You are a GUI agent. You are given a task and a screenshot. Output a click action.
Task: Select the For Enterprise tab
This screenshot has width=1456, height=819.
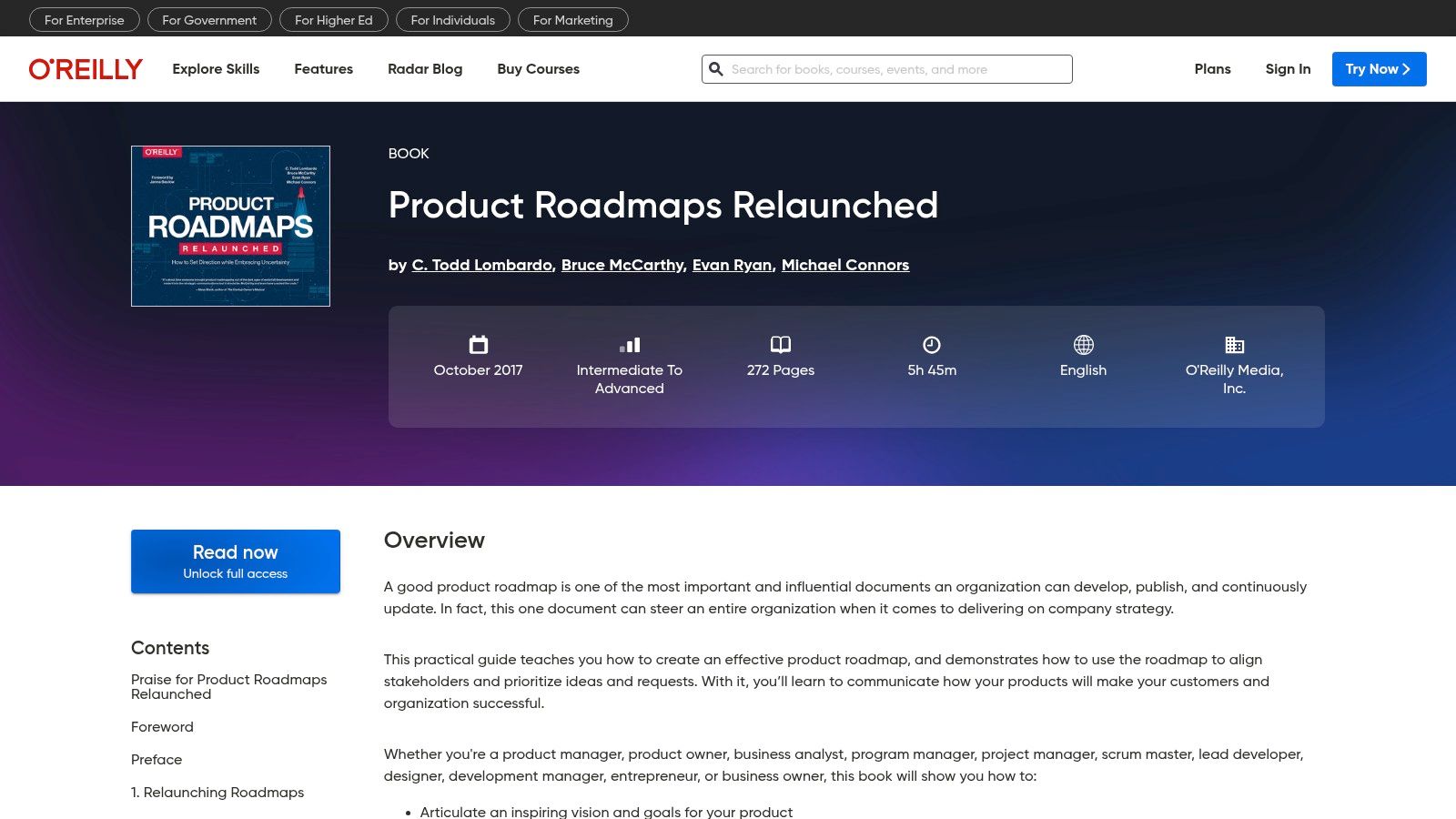(84, 20)
